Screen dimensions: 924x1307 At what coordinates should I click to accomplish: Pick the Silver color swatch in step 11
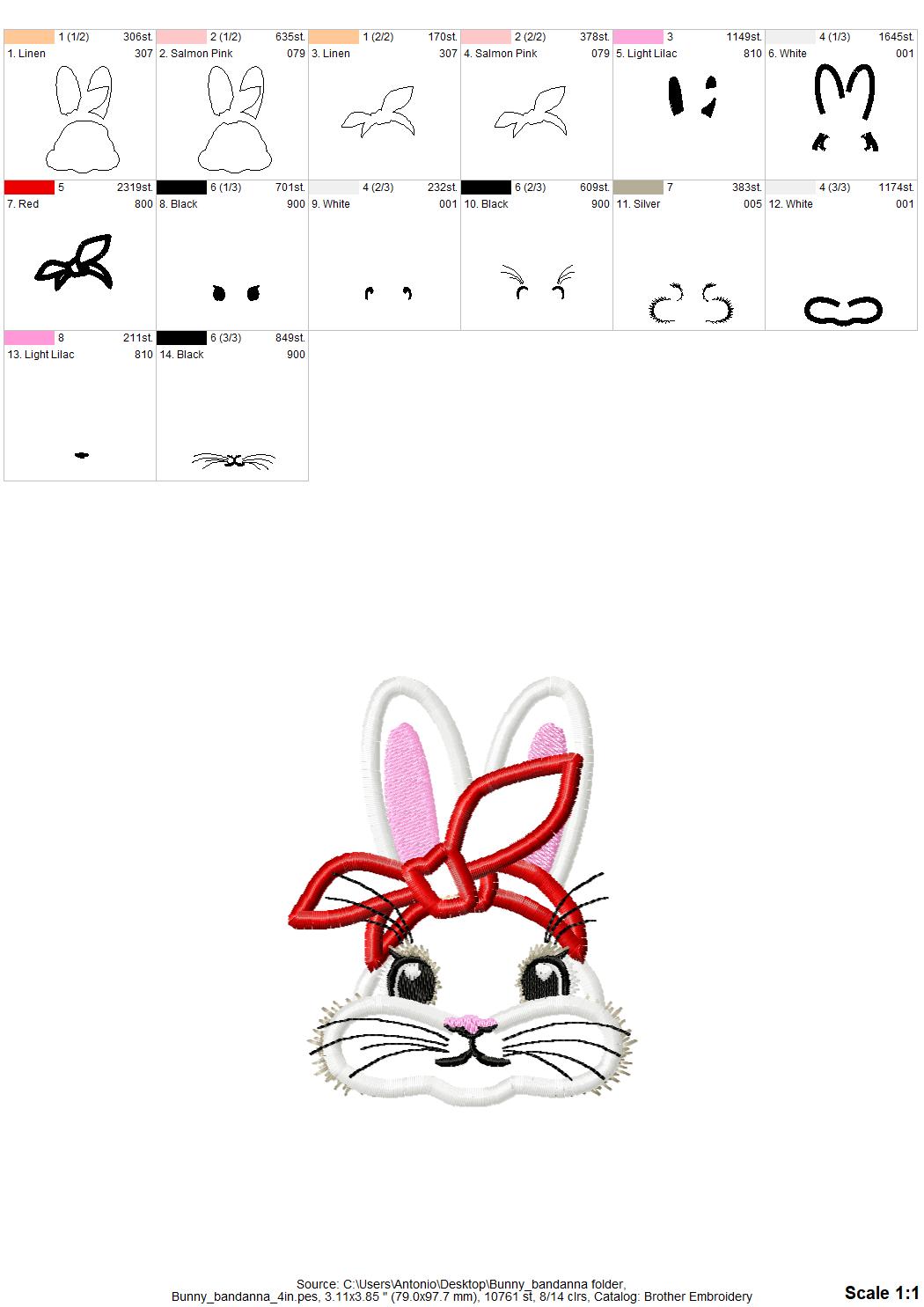tap(638, 187)
